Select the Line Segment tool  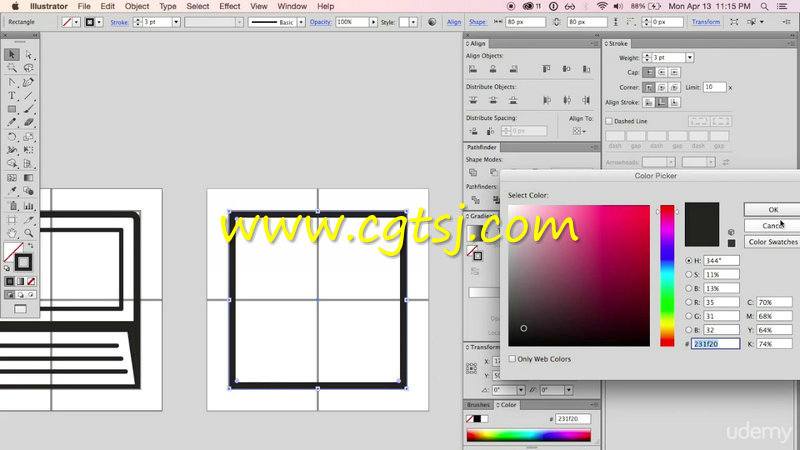point(29,95)
